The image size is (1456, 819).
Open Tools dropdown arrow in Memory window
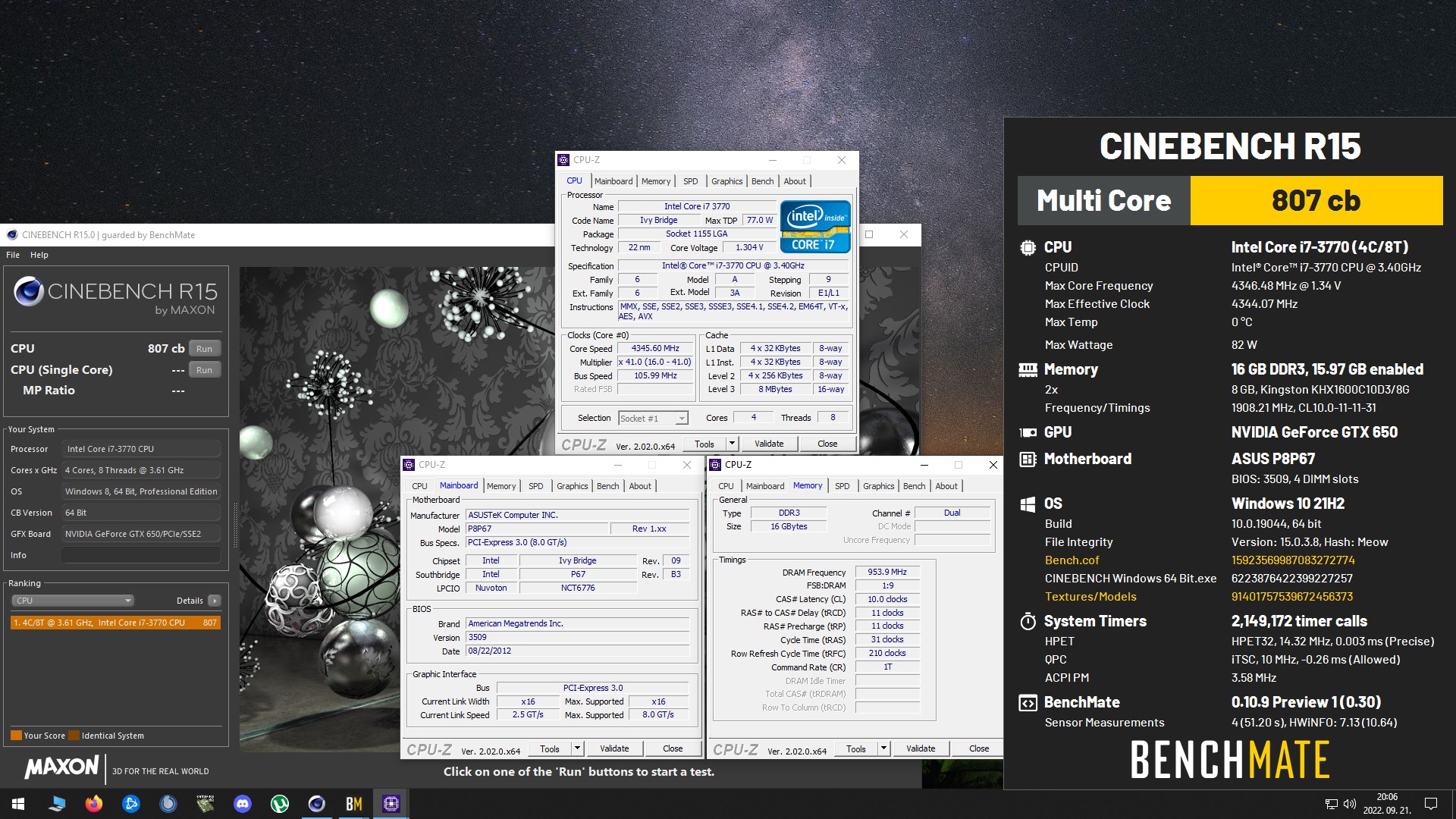tap(883, 748)
